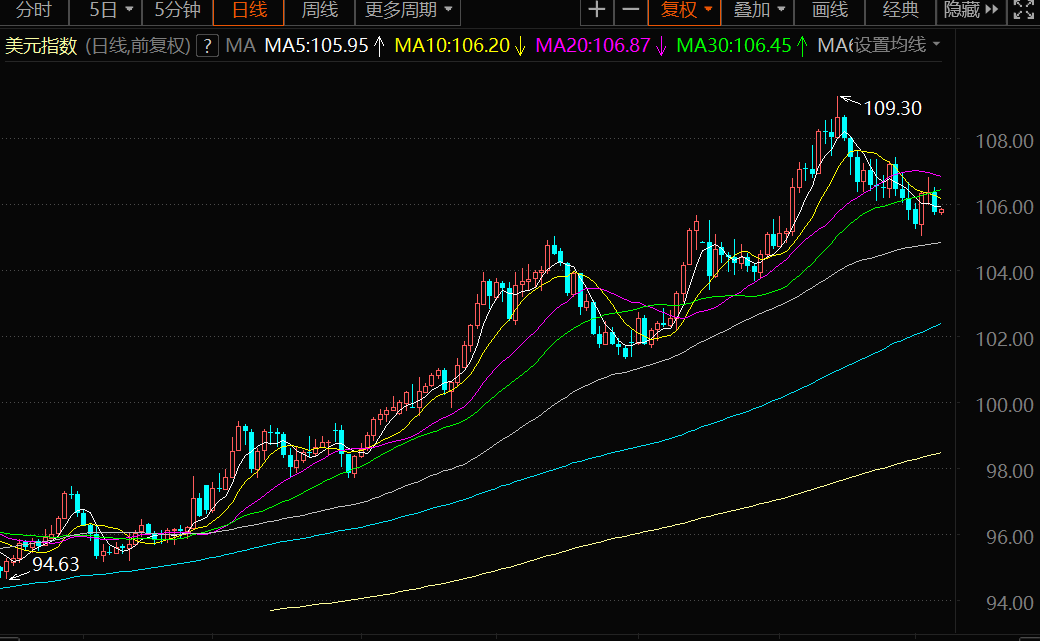Viewport: 1040px width, 641px height.
Task: Open the 5日 dropdown arrow
Action: point(129,11)
